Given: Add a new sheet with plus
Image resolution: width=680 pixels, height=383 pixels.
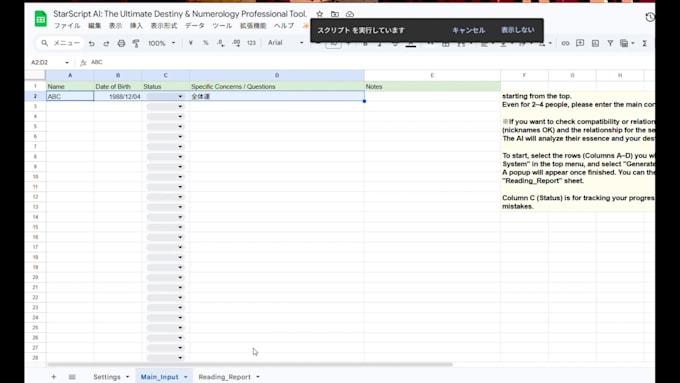Looking at the screenshot, I should click(x=53, y=376).
